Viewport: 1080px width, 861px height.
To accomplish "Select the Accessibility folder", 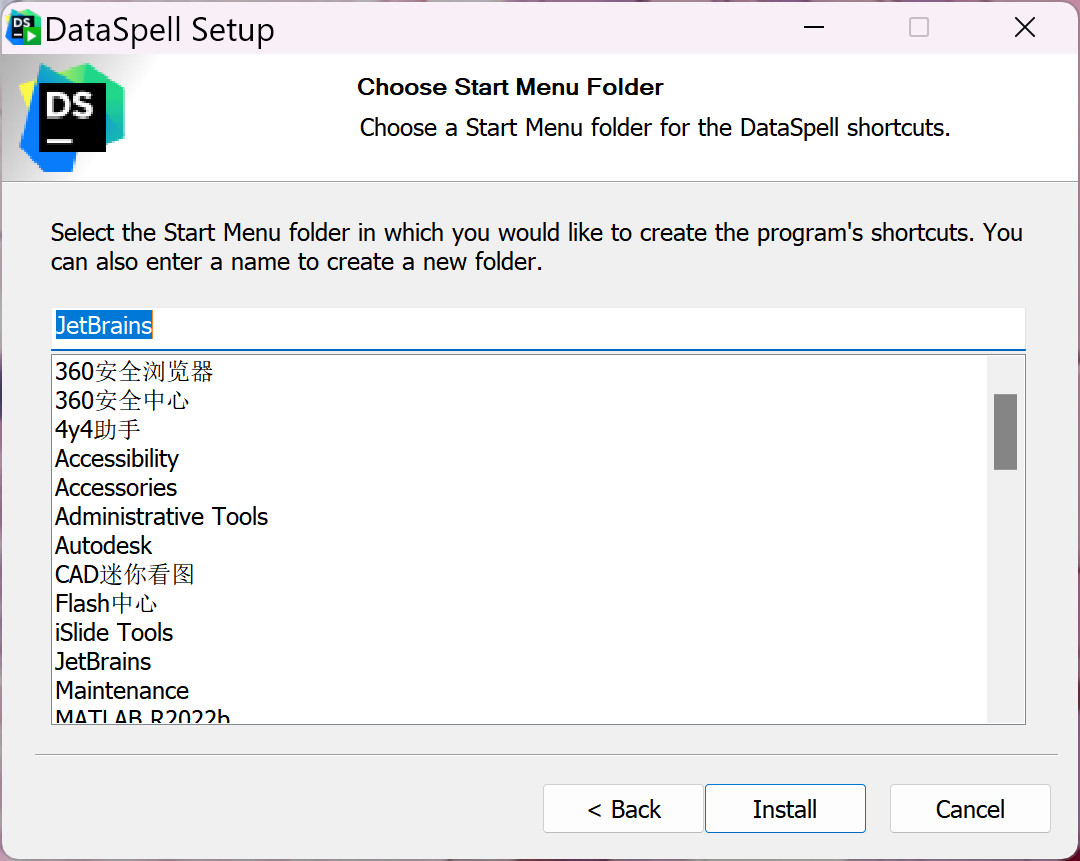I will tap(117, 459).
